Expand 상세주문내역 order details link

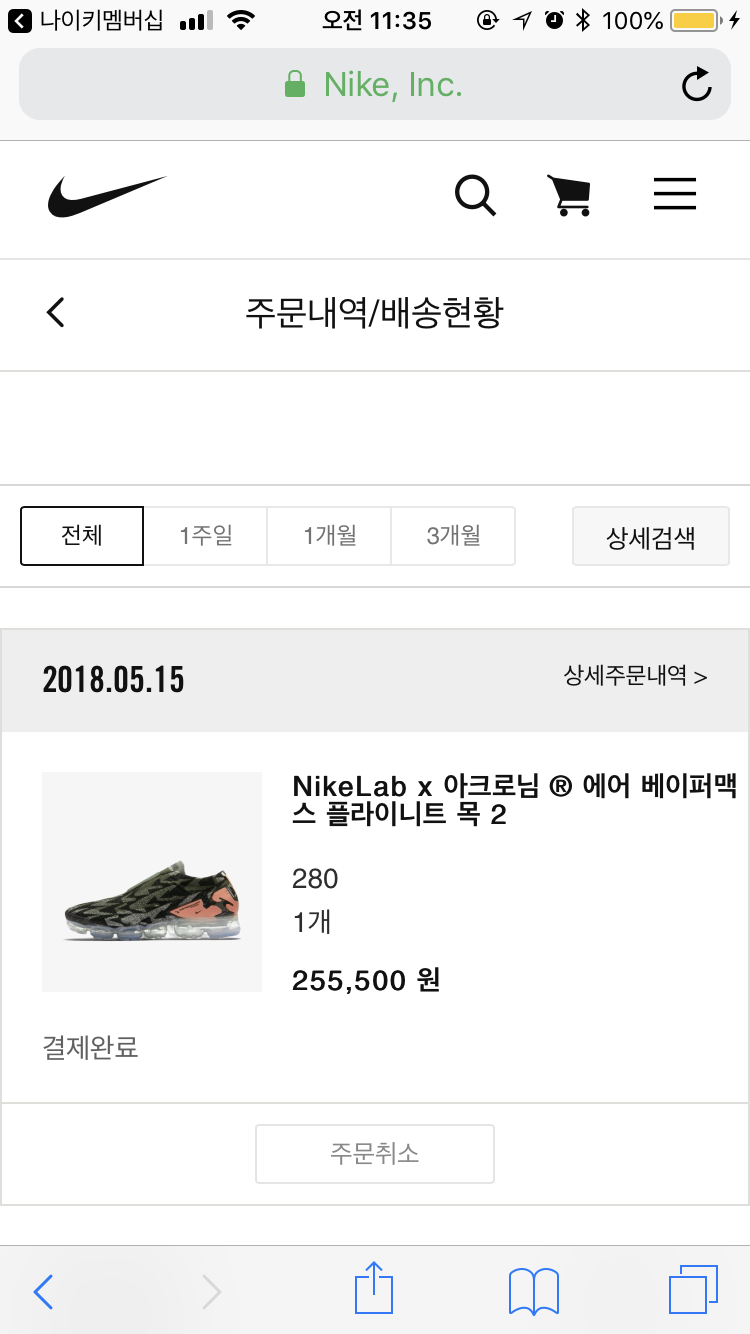tap(635, 676)
